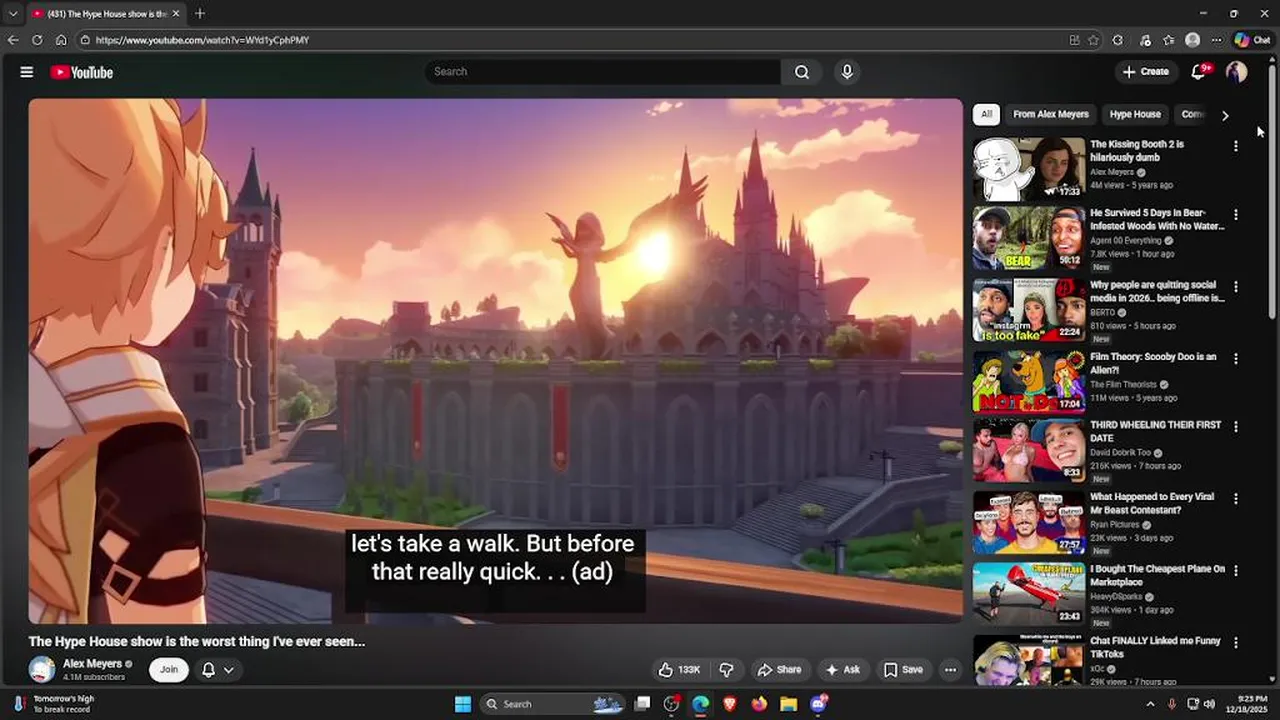Open options menu for He Survived 5 Days video

1236,215
